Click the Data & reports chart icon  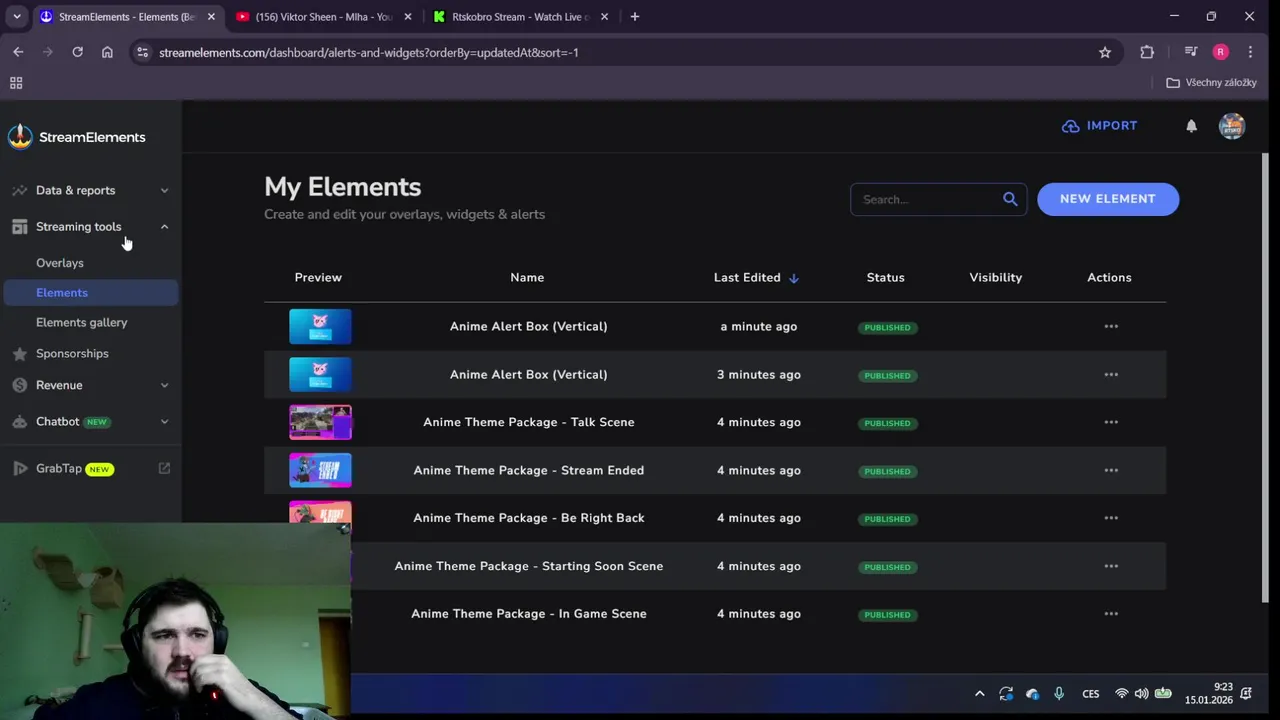point(19,190)
